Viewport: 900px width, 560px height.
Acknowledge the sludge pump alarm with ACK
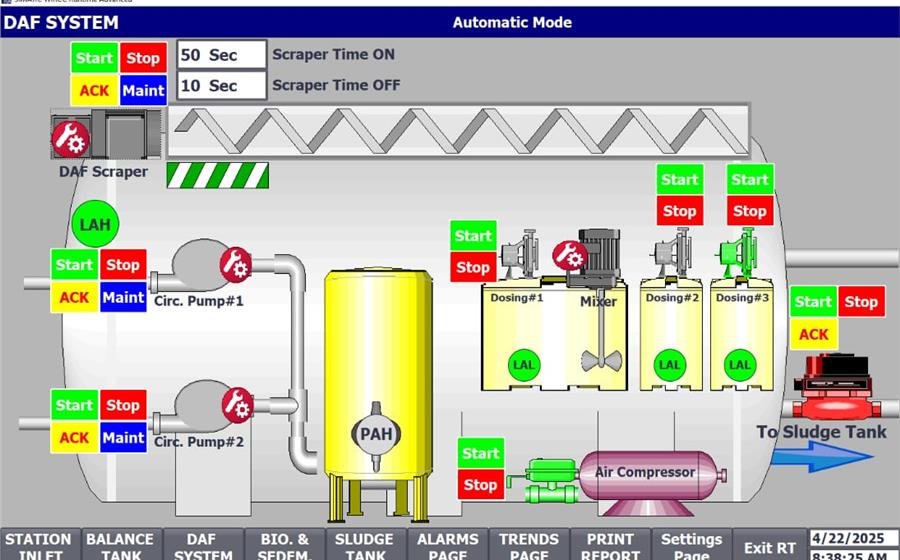(813, 335)
